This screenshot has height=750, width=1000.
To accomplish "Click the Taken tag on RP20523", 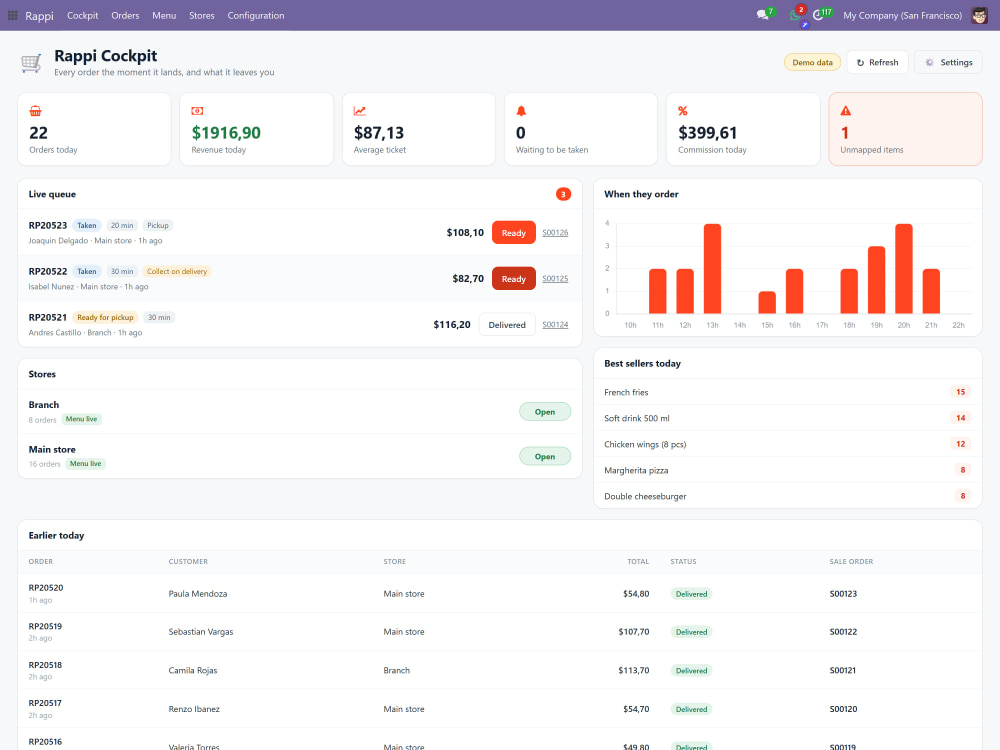I will tap(87, 225).
